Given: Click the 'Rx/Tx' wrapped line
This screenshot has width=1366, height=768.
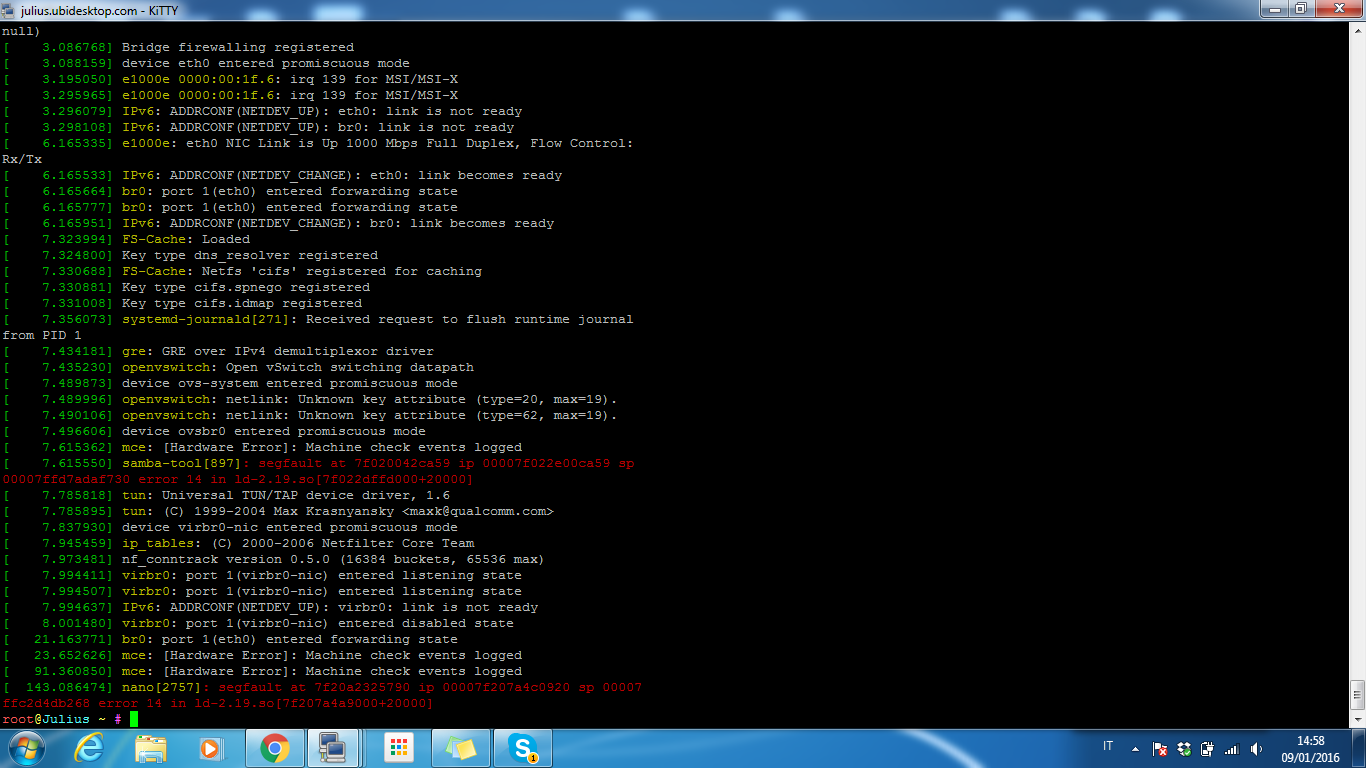Looking at the screenshot, I should 22,159.
